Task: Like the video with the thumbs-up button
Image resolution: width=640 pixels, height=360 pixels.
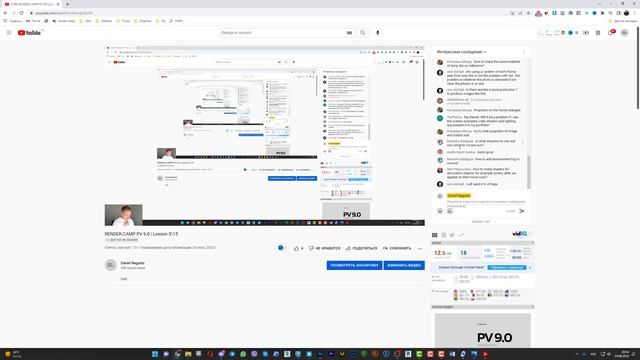Action: [298, 248]
